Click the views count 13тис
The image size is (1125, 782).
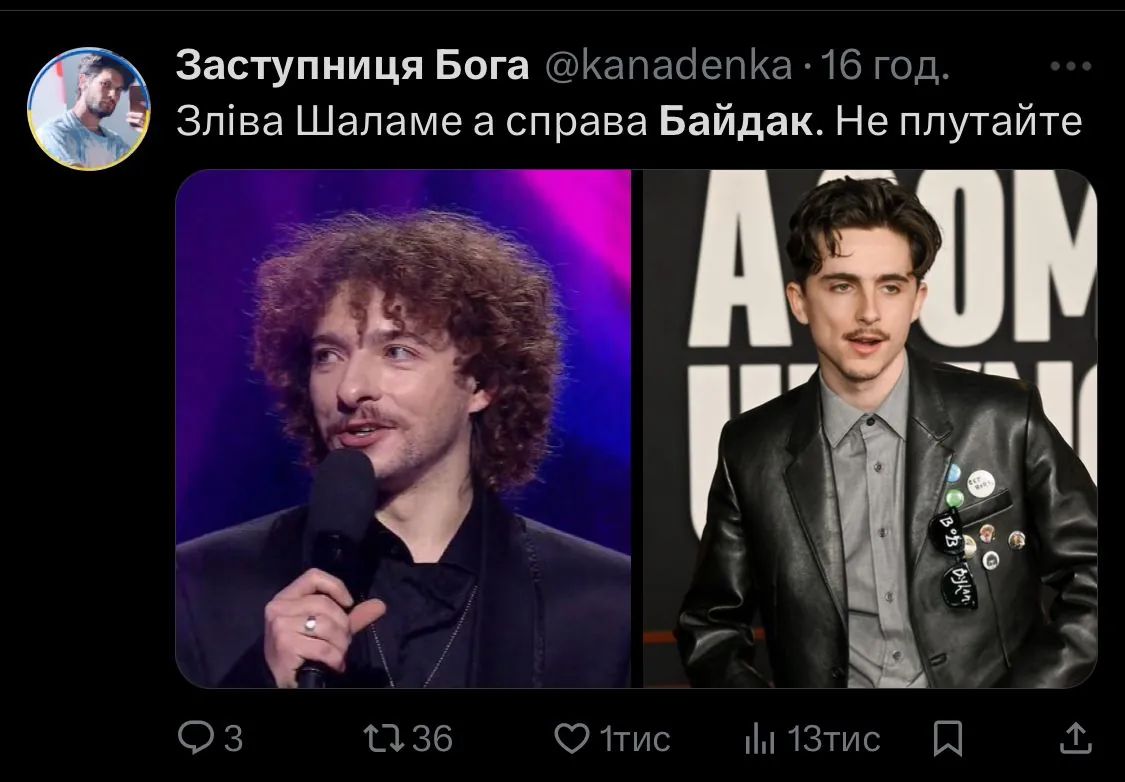834,738
